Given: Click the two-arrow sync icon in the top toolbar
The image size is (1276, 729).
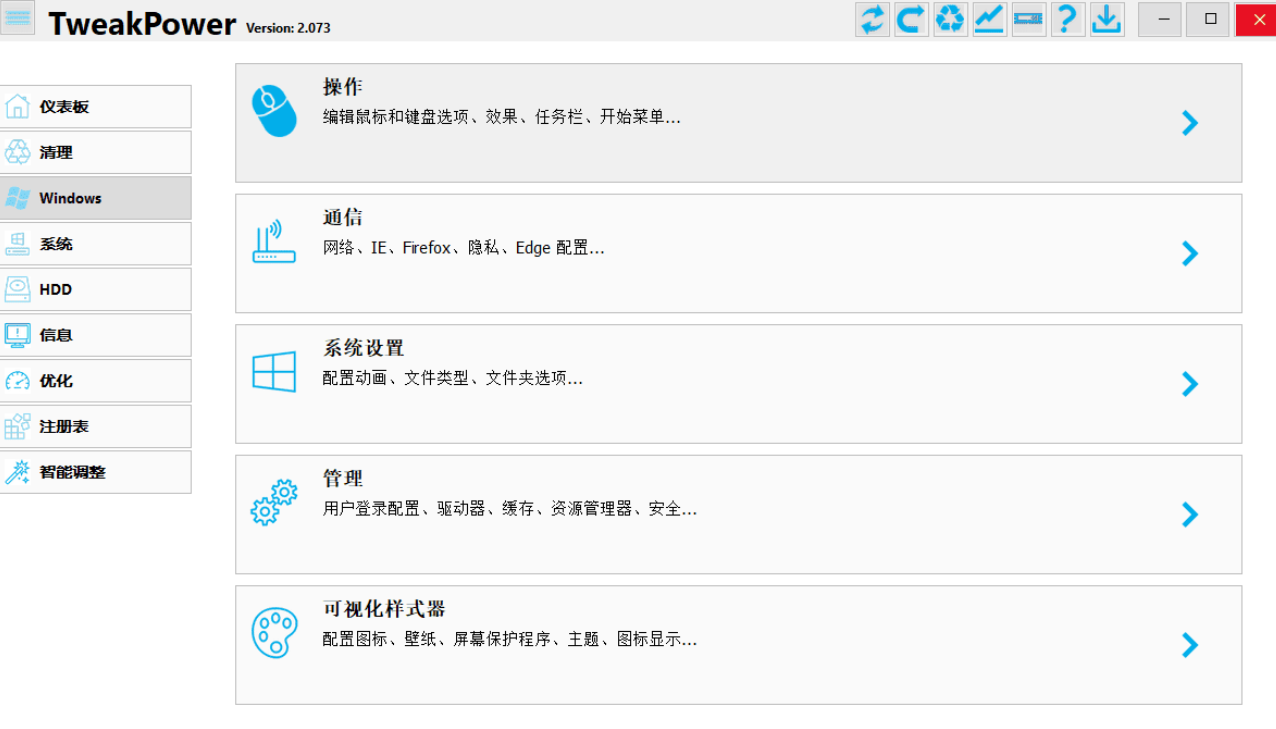Looking at the screenshot, I should pyautogui.click(x=872, y=19).
